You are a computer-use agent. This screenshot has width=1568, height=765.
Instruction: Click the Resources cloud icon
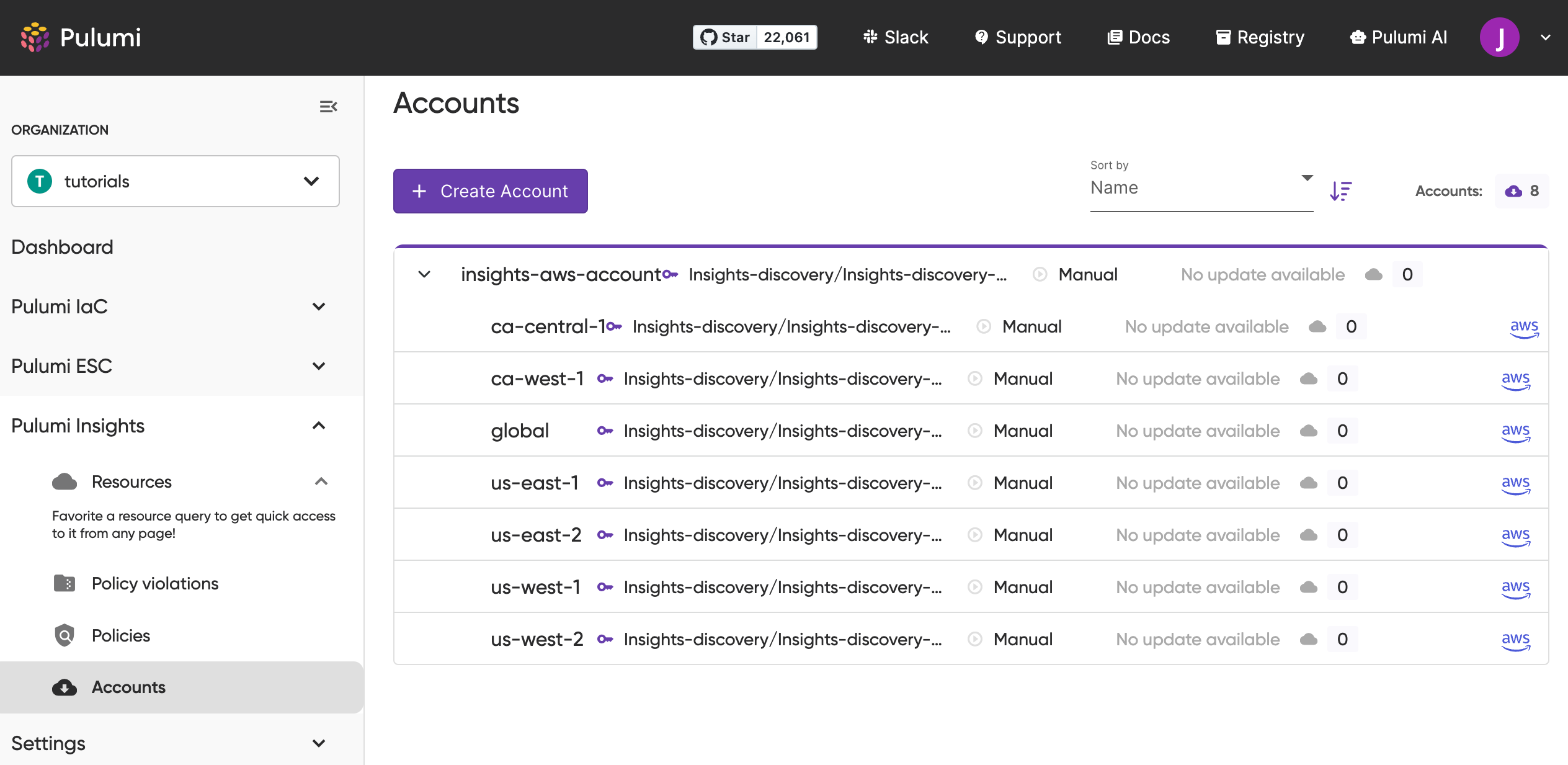65,481
